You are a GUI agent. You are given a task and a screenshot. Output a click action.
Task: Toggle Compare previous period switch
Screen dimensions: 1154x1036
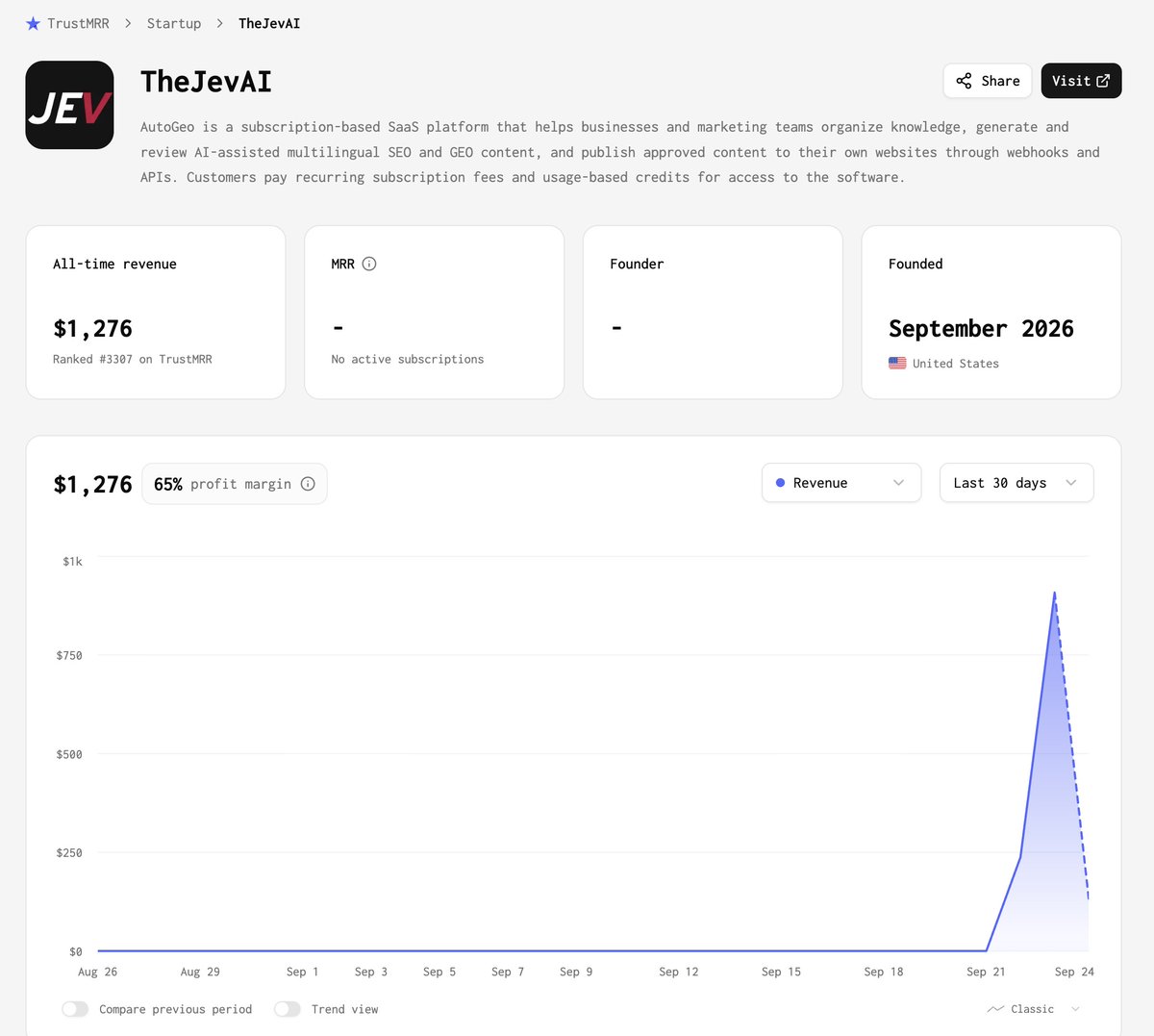(x=75, y=1009)
